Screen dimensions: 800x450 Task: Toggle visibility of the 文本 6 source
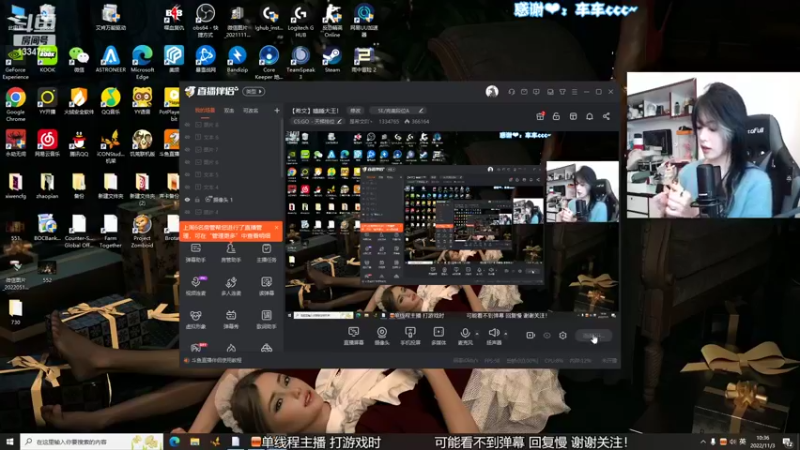187,137
